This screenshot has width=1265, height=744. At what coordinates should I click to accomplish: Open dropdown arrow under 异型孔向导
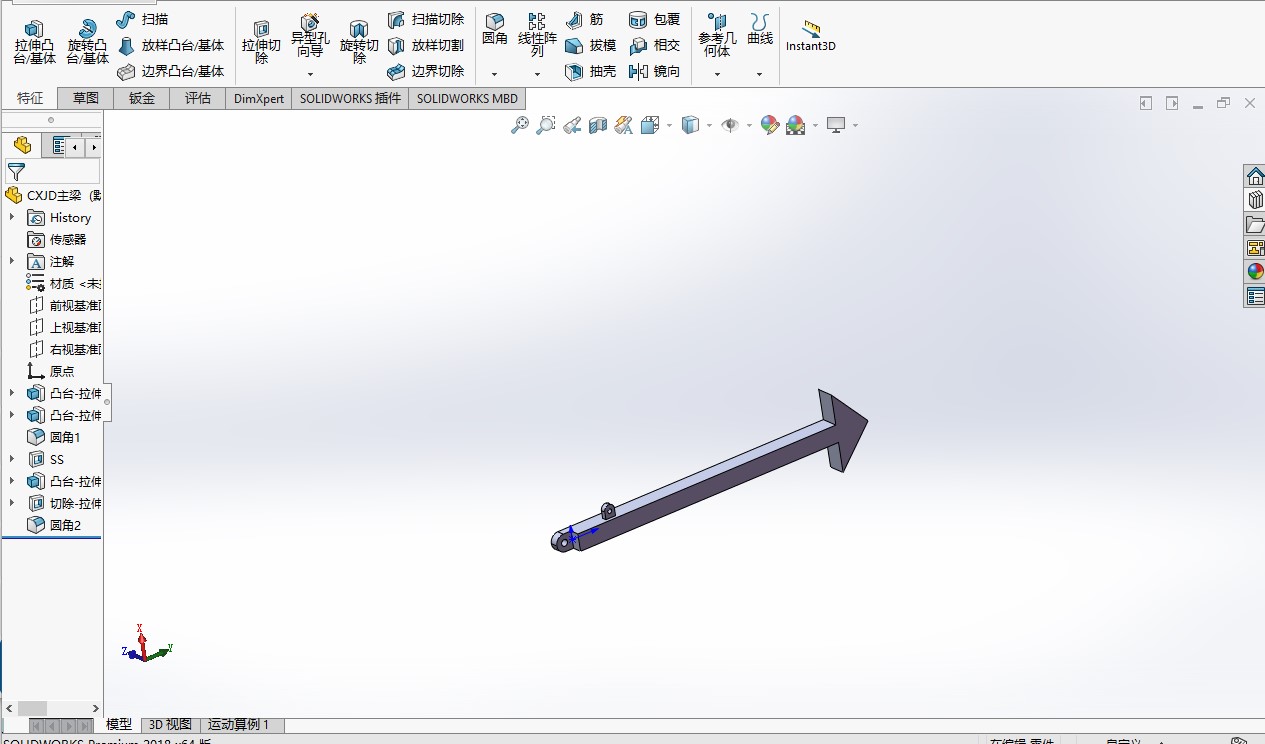point(310,74)
